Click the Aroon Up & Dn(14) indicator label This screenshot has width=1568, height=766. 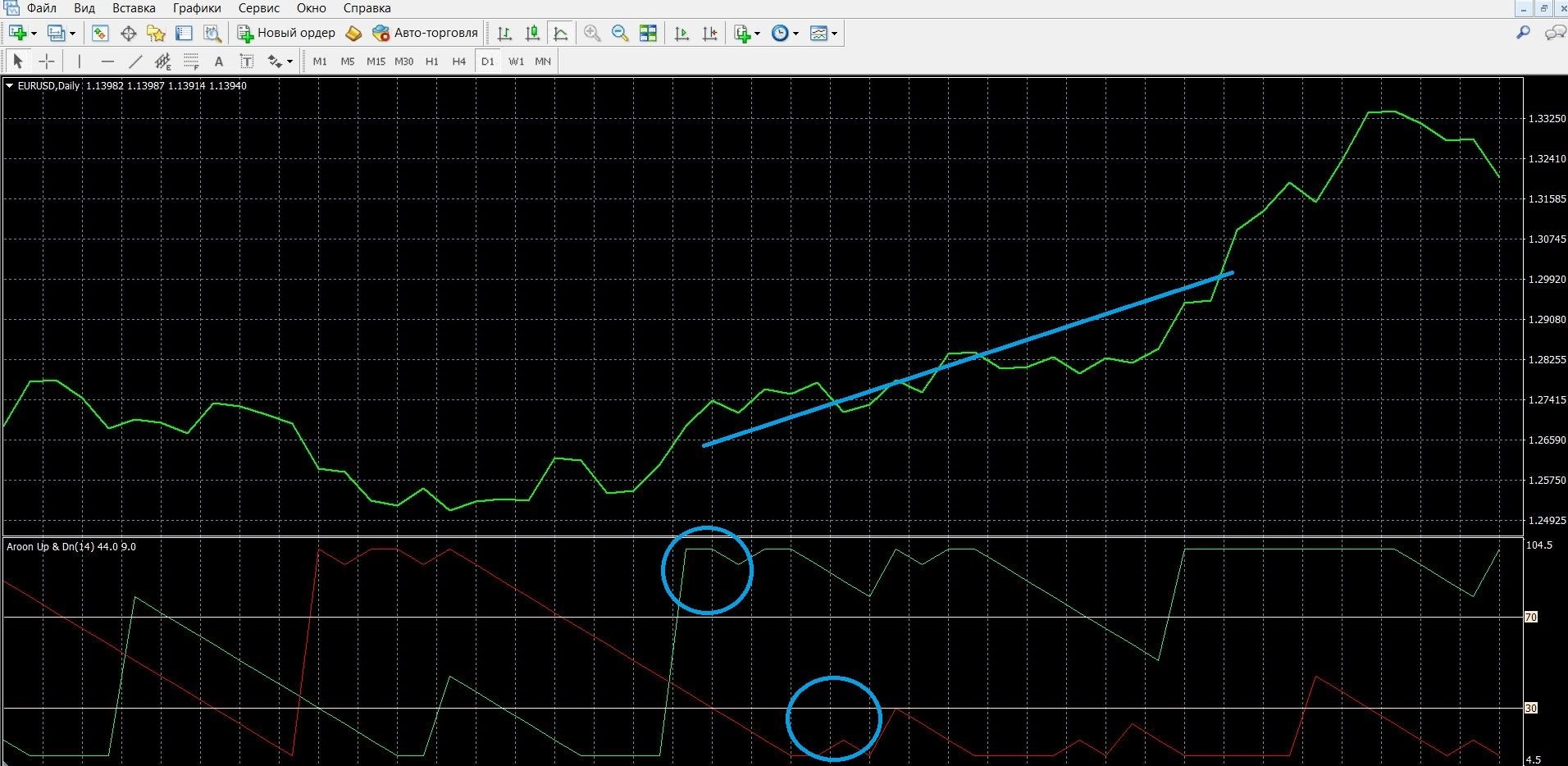pos(71,546)
